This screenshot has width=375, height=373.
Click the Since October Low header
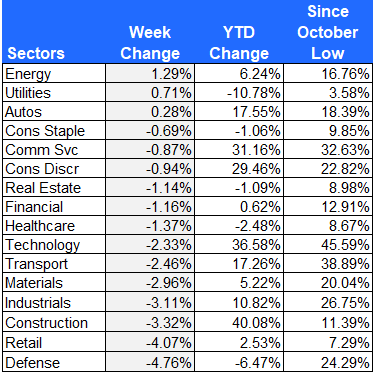(x=328, y=32)
